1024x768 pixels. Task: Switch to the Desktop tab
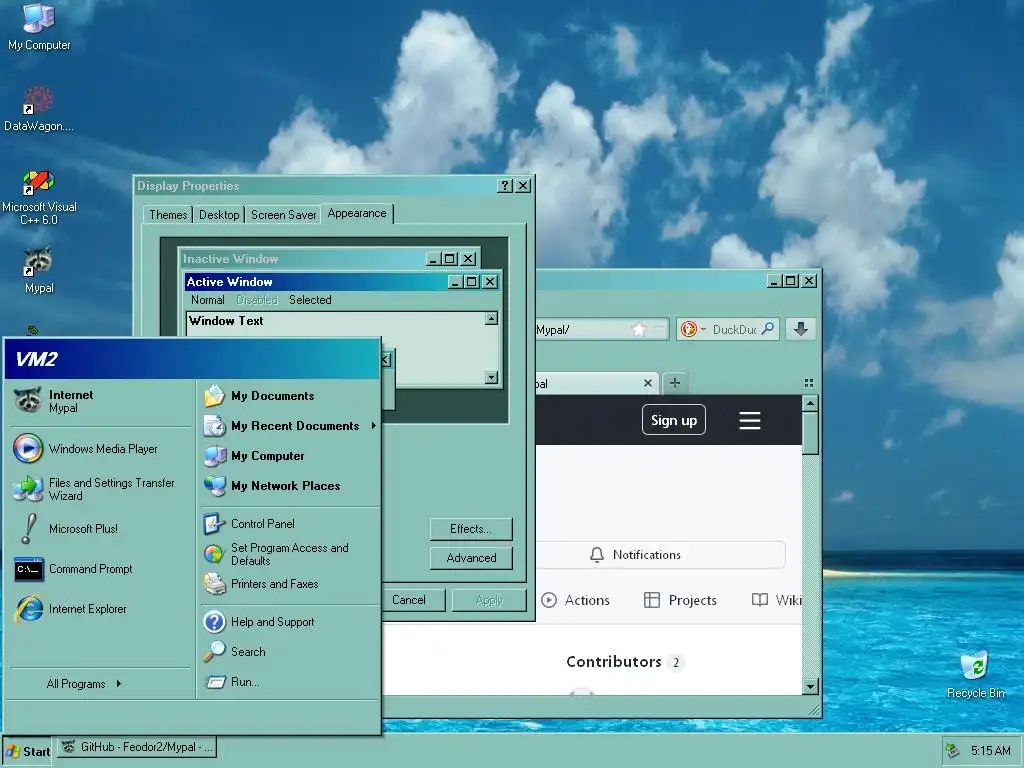click(x=219, y=215)
